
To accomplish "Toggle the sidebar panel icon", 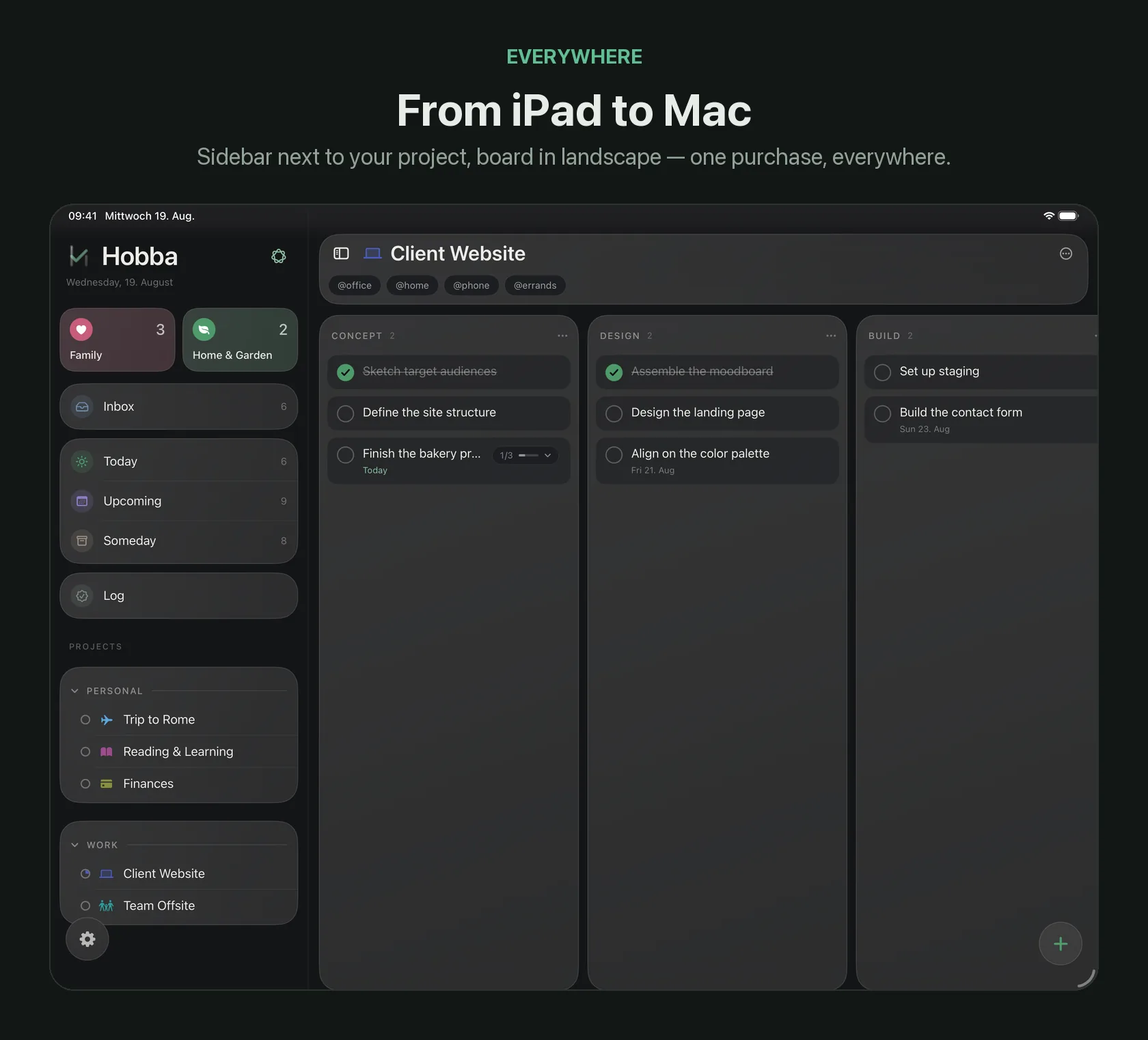I will pyautogui.click(x=341, y=254).
